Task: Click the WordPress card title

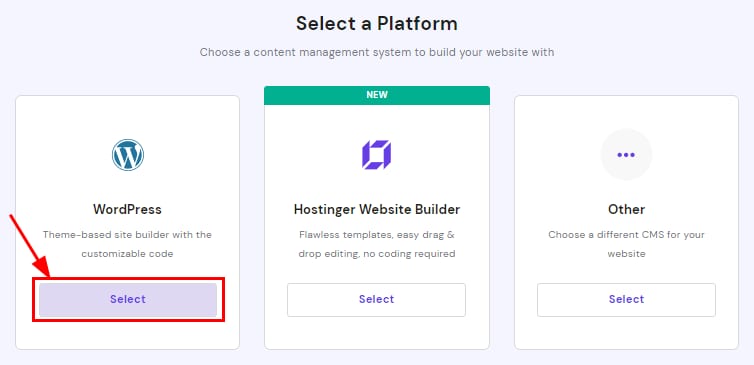Action: coord(127,210)
